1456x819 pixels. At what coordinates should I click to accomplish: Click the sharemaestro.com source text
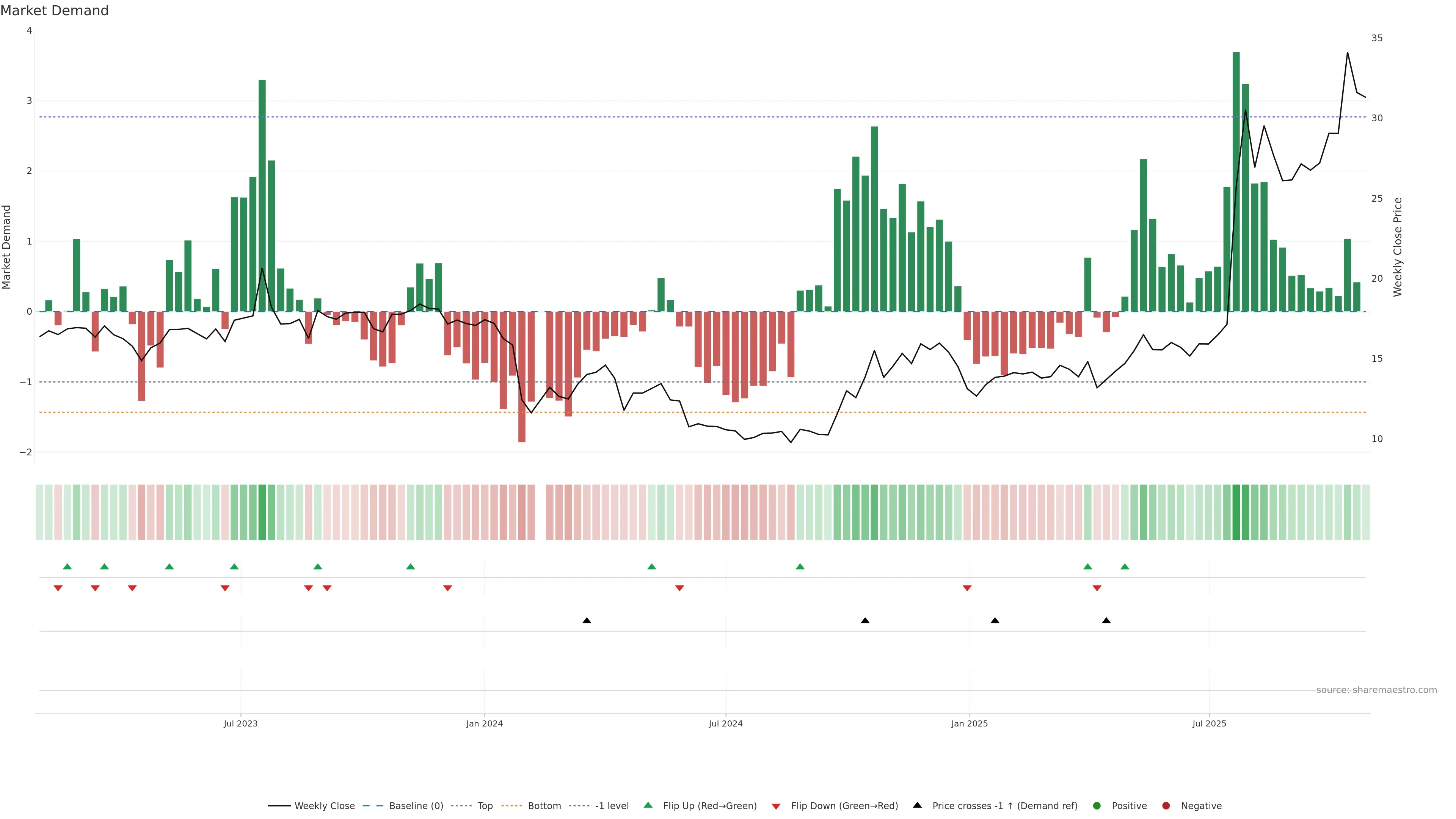[1376, 690]
